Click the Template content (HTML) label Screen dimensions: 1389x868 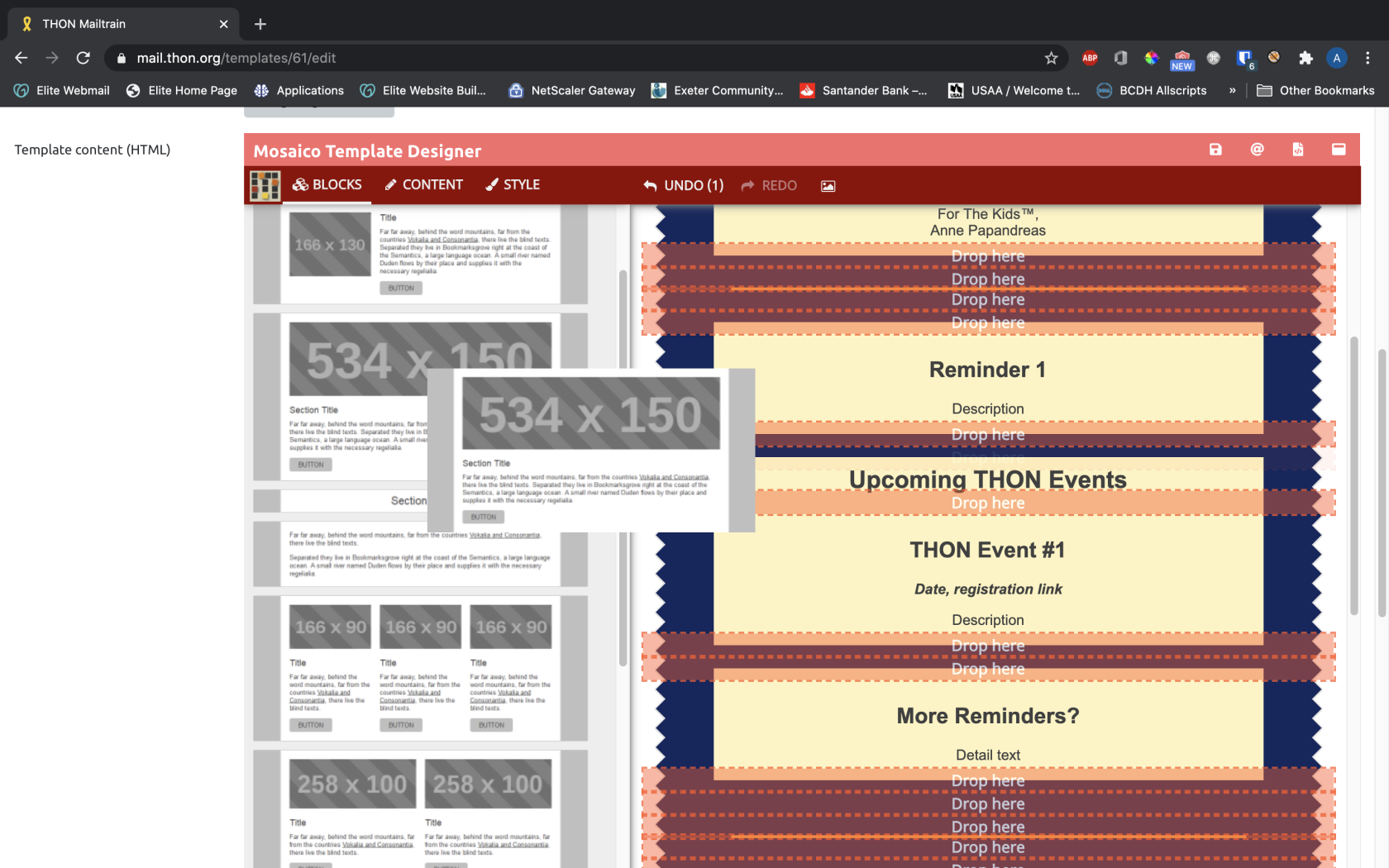[x=93, y=150]
